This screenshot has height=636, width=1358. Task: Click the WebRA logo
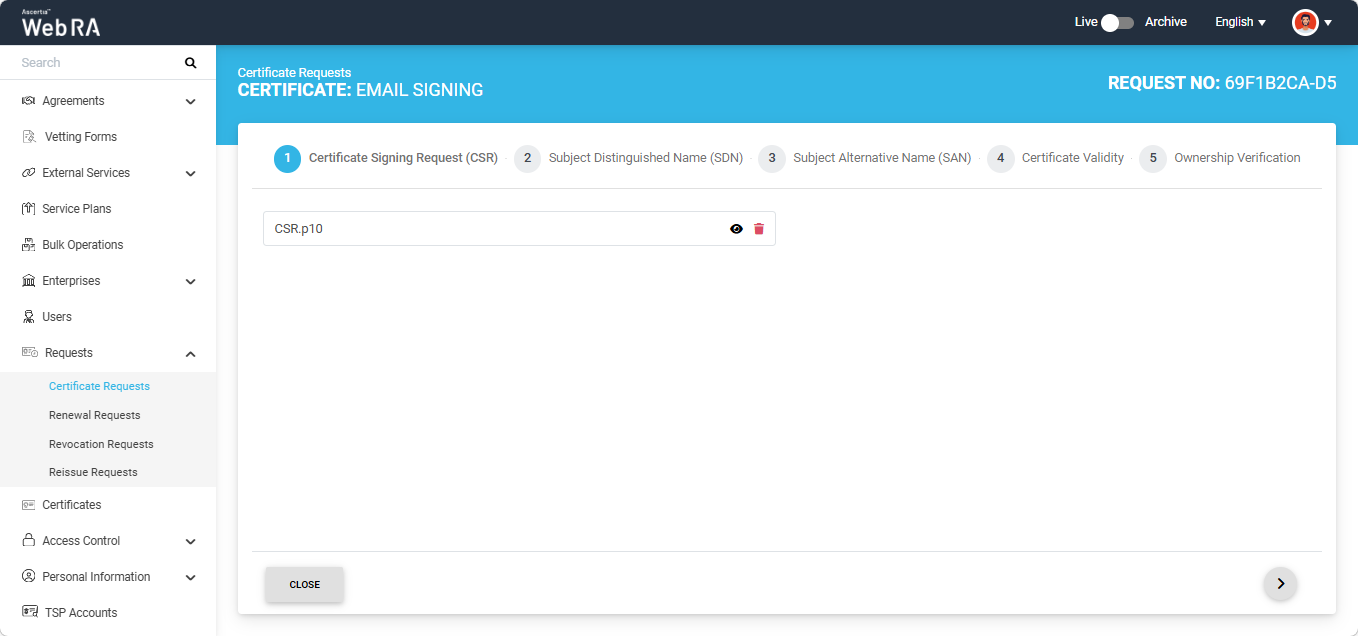[61, 23]
